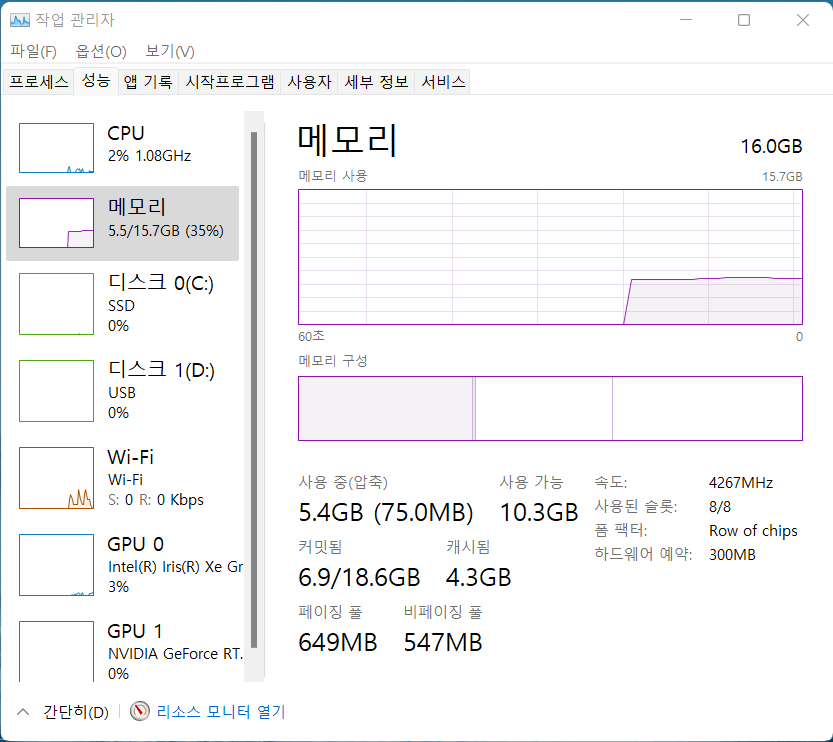Go to the 시작프로그램 tab
Screen dimensions: 833x742
tap(230, 82)
